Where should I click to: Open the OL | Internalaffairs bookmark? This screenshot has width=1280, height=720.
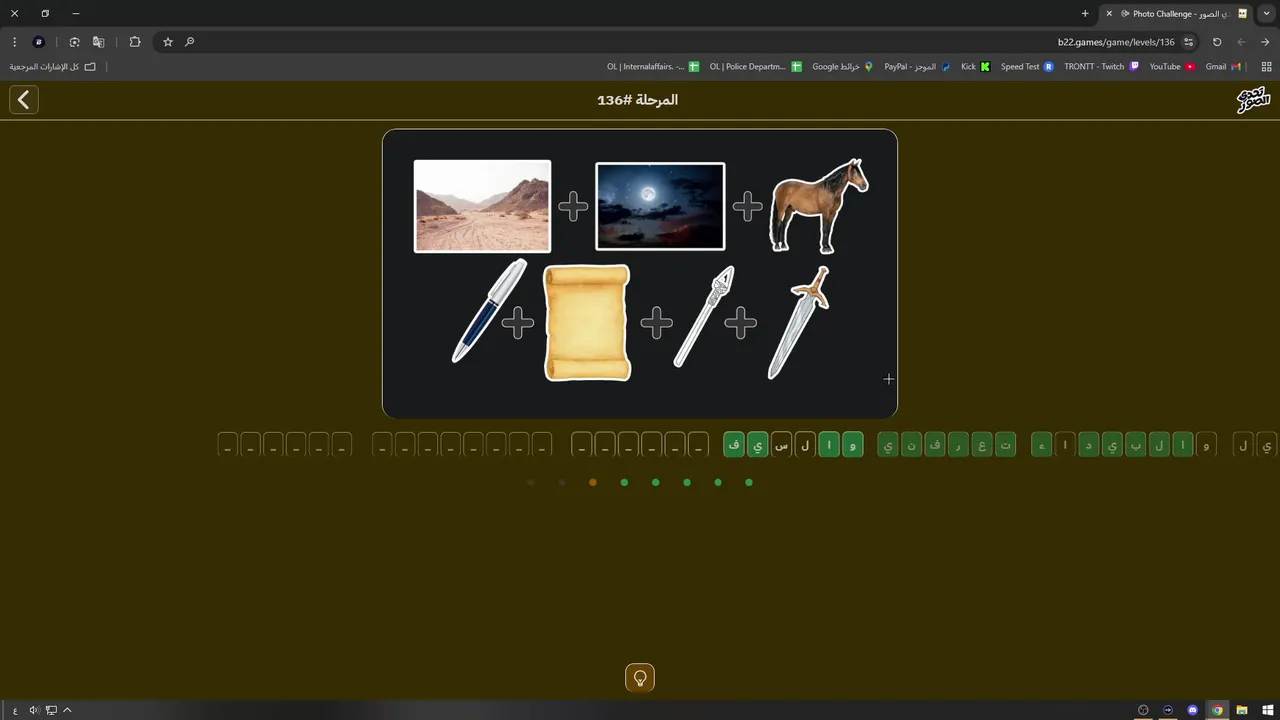coord(653,67)
